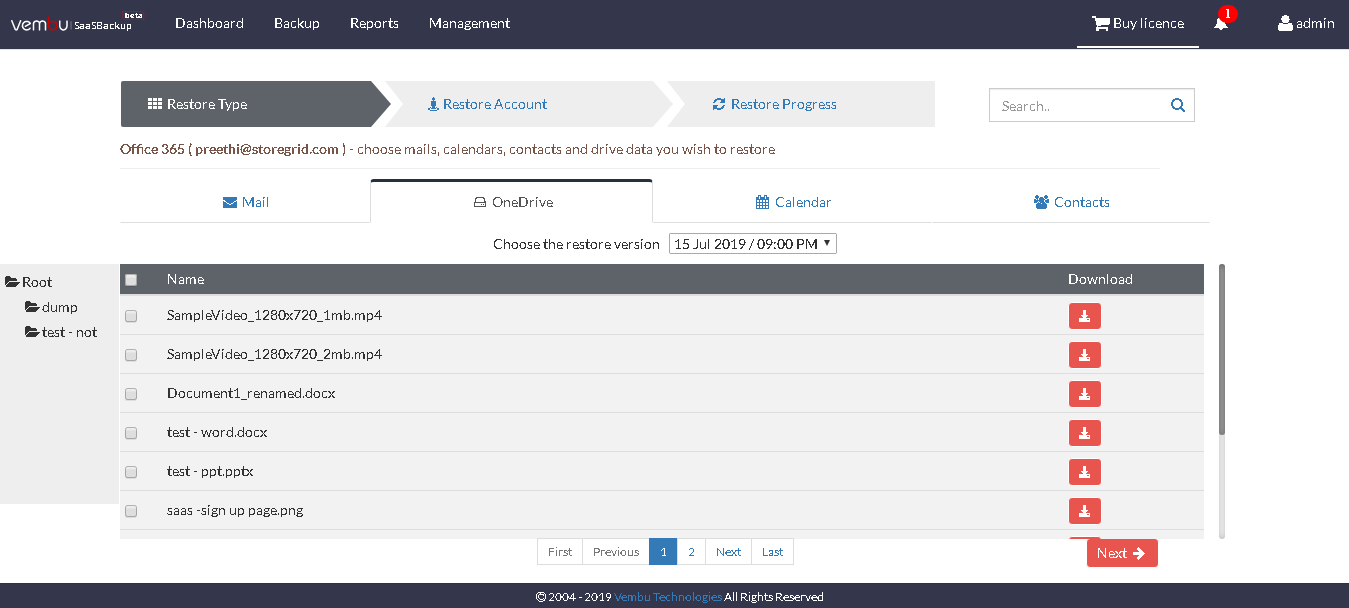Select the OneDrive tab
The width and height of the screenshot is (1349, 608).
pyautogui.click(x=512, y=202)
